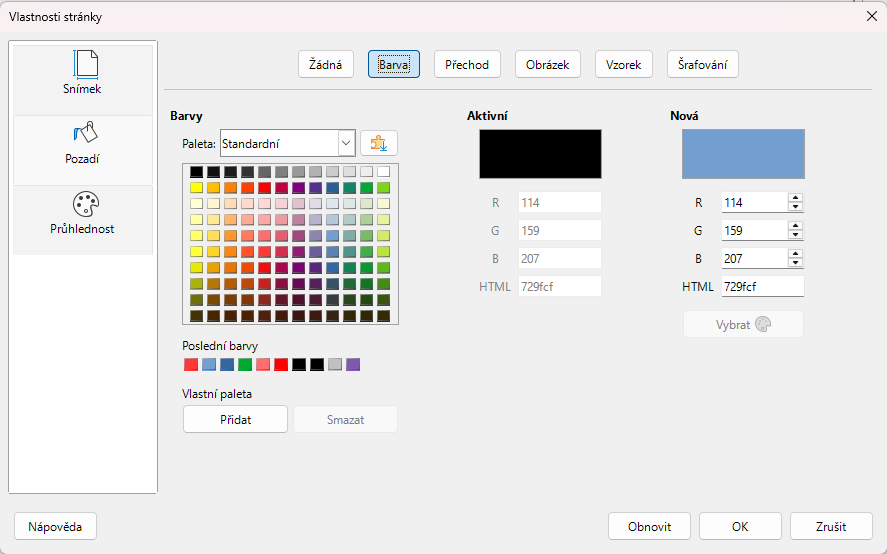
Task: Open the Průhlednost tab with palette icon
Action: pyautogui.click(x=83, y=220)
